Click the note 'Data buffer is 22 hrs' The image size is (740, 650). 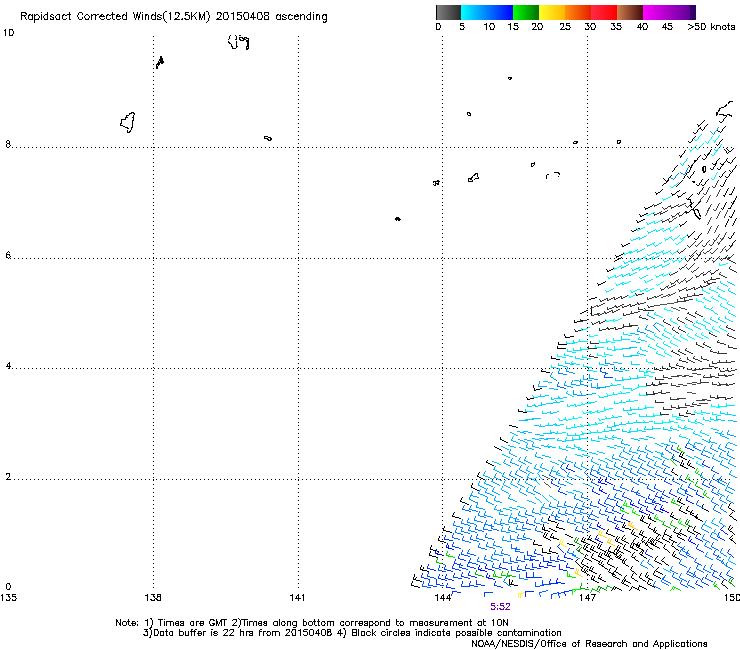pyautogui.click(x=204, y=633)
